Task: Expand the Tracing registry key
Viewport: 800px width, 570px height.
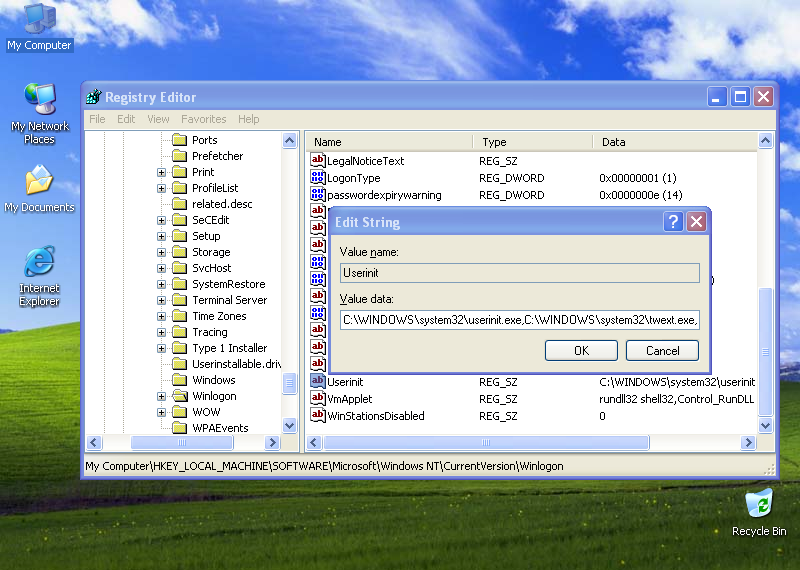Action: point(161,332)
